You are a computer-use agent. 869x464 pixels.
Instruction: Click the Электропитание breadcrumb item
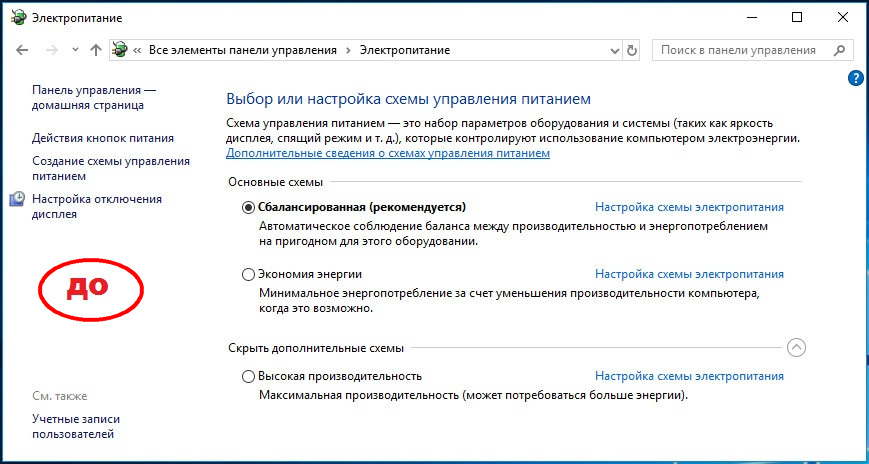point(404,50)
